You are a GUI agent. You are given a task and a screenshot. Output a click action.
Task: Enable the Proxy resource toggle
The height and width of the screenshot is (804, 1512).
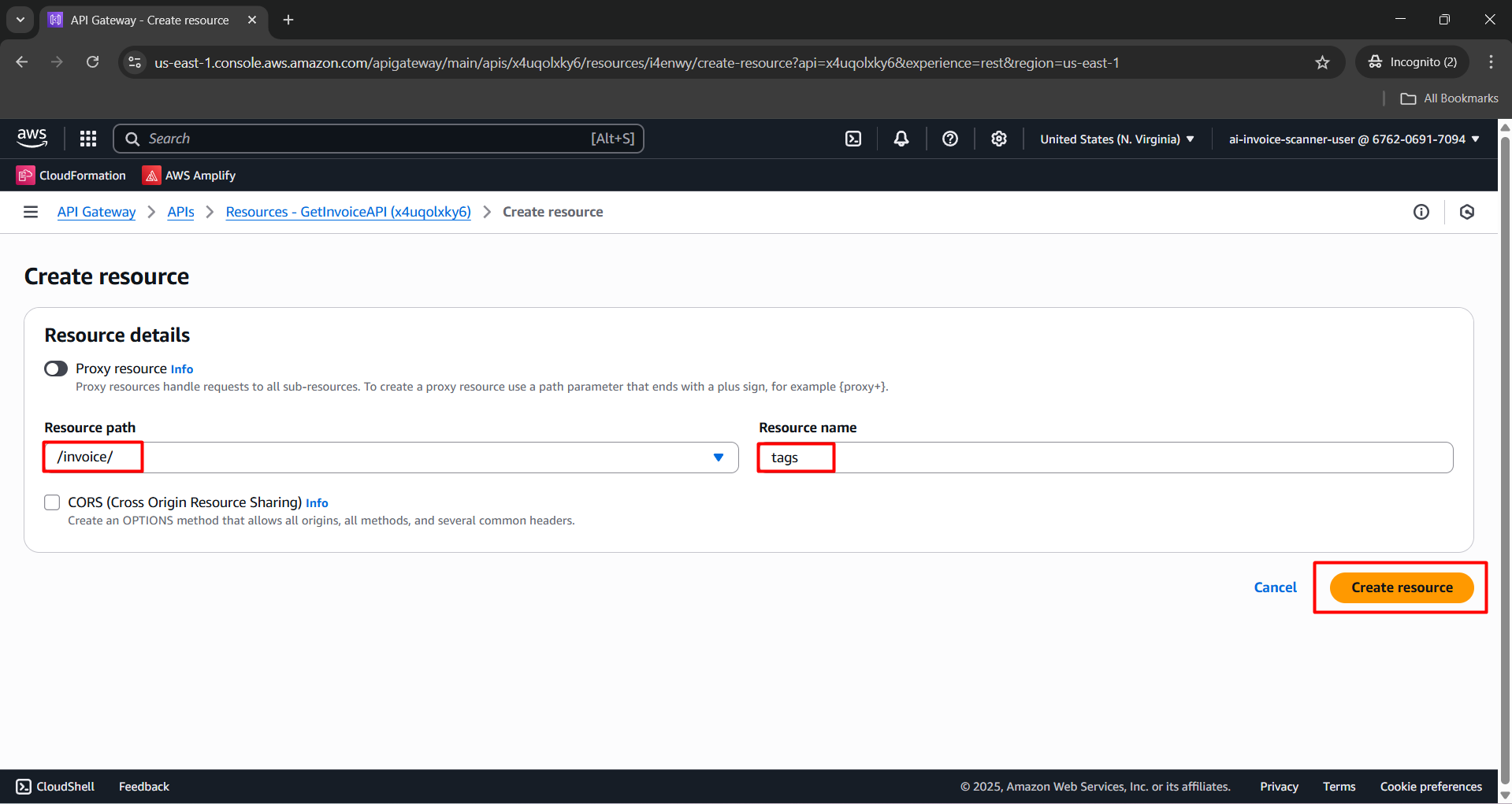pyautogui.click(x=55, y=368)
